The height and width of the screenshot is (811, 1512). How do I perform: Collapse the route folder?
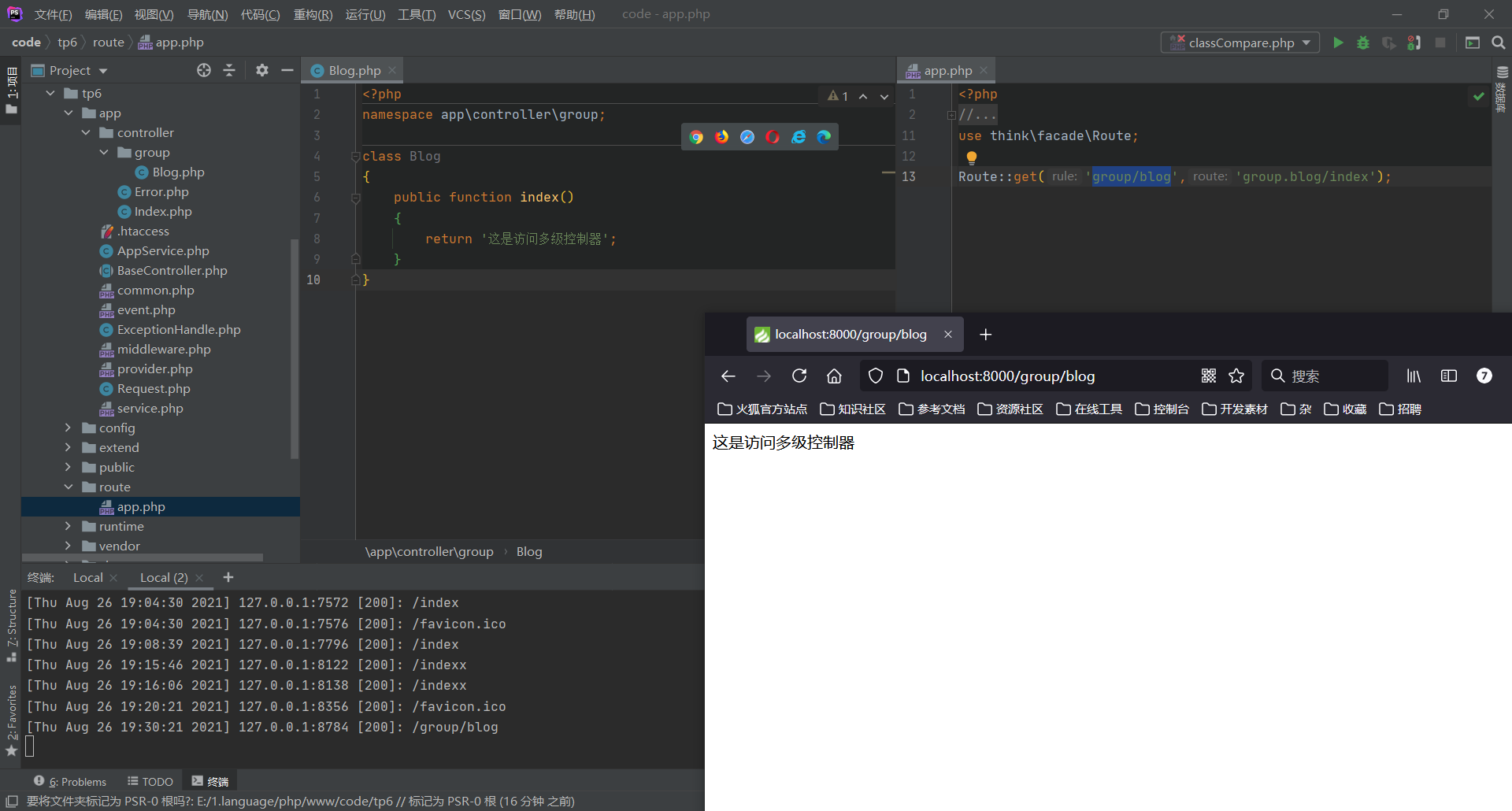69,487
